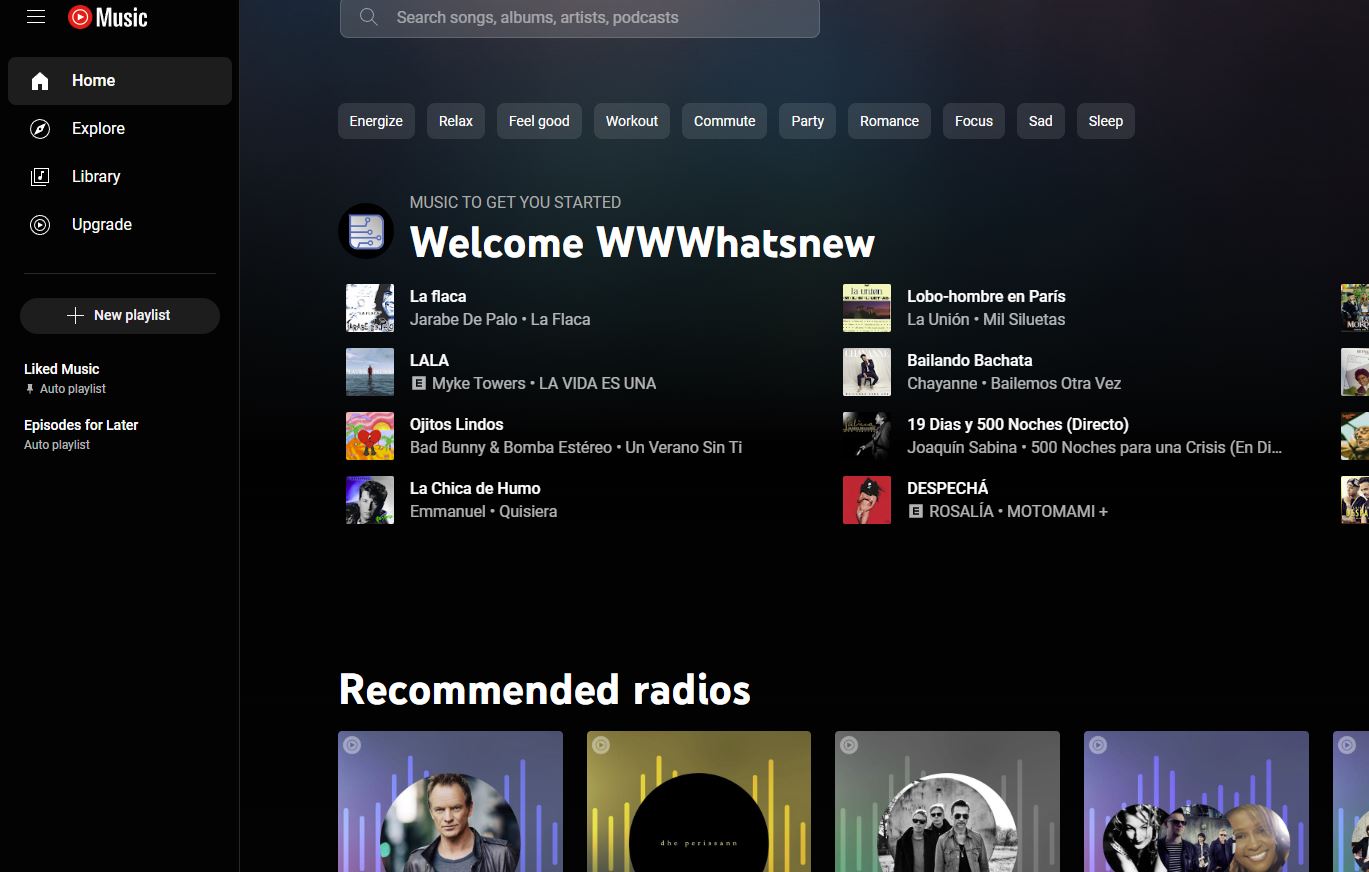
Task: Open the yellow recommended radio card
Action: coord(699,801)
